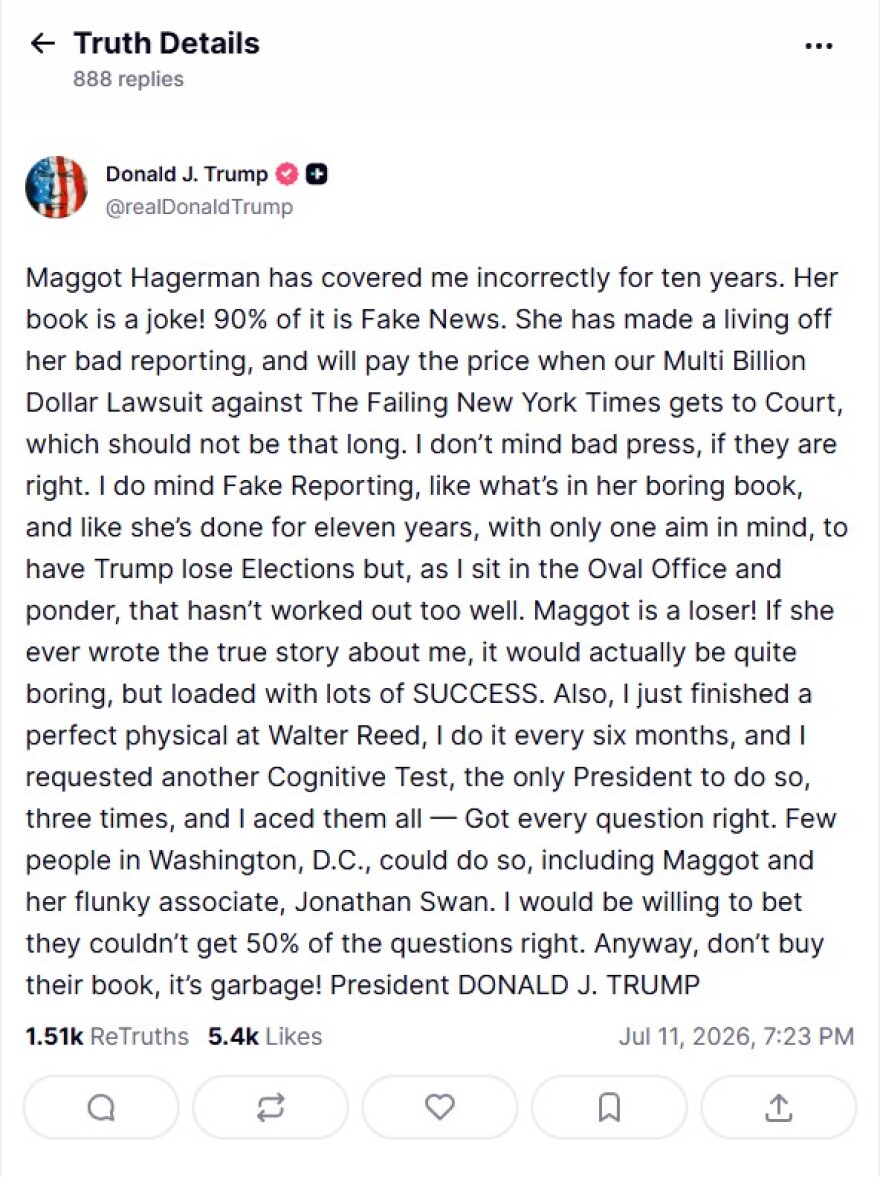The width and height of the screenshot is (880, 1177).
Task: Open the flag-painted profile avatar
Action: (x=56, y=188)
